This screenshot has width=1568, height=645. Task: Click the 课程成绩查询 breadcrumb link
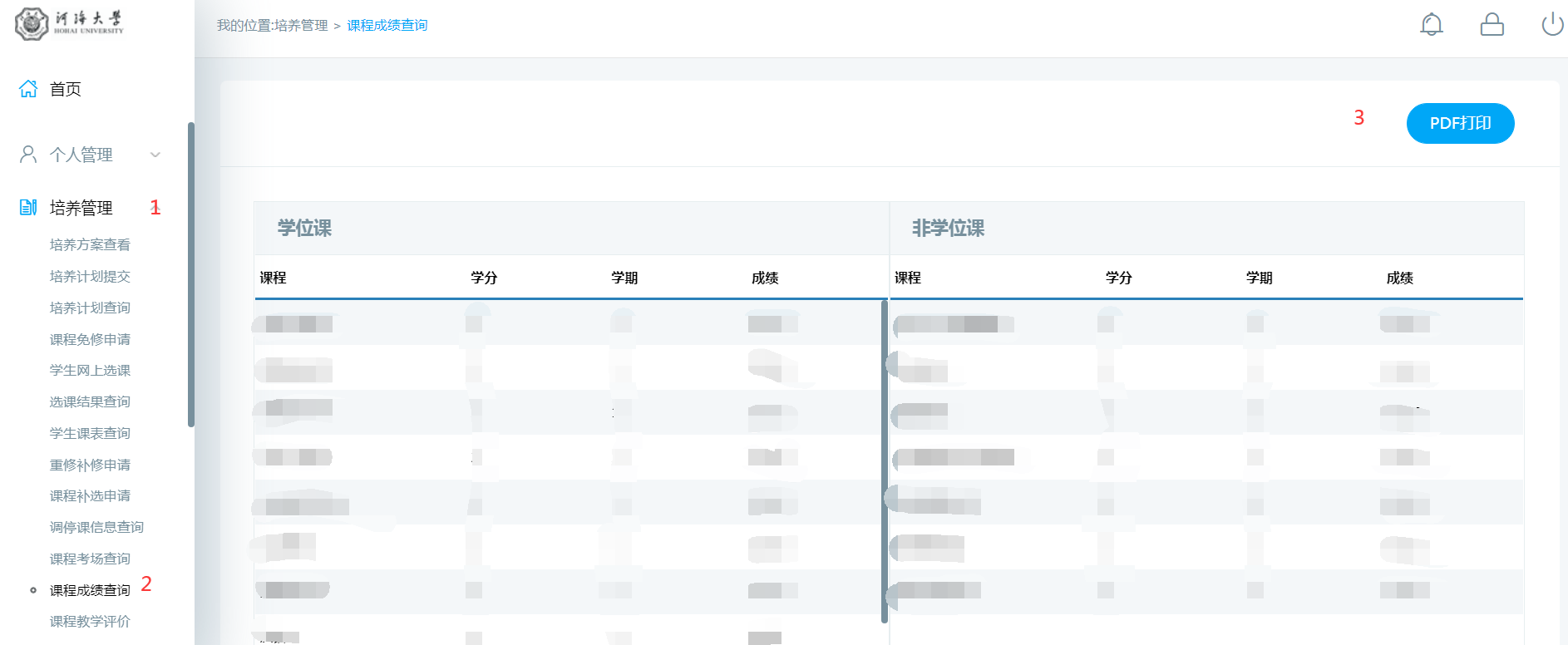click(x=387, y=26)
